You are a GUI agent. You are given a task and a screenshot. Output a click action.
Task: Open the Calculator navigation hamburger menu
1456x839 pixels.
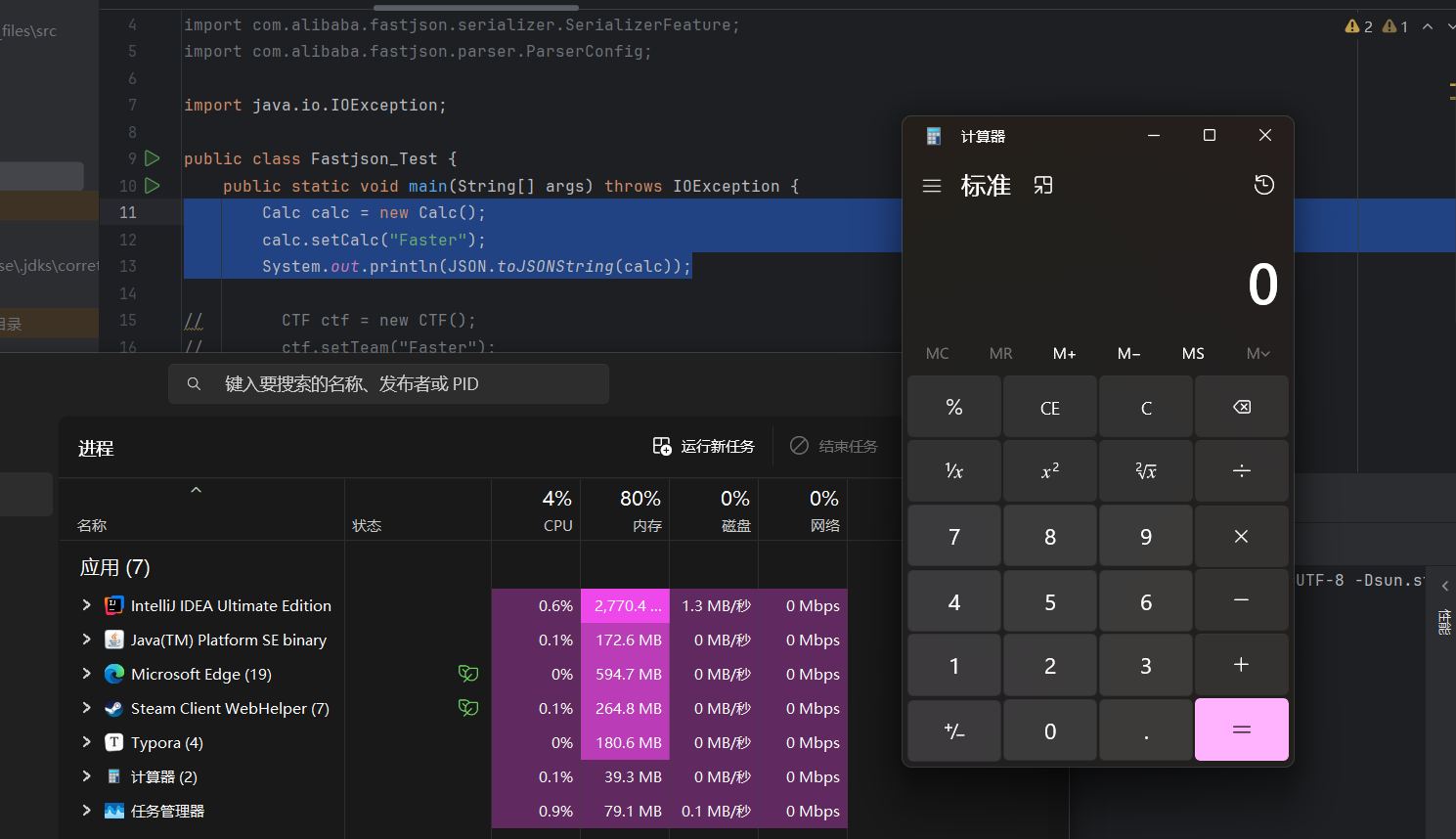click(932, 186)
